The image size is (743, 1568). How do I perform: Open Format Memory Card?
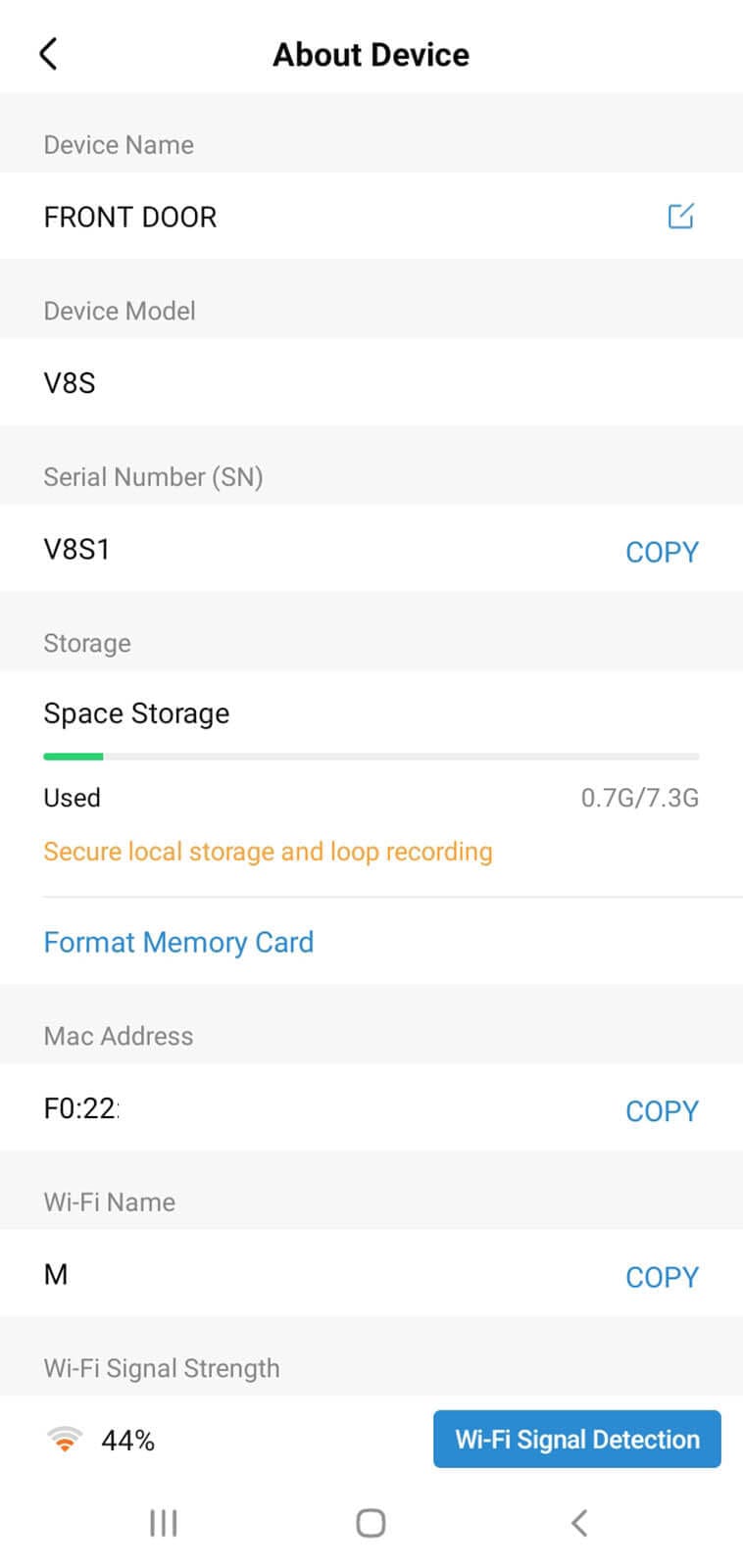(178, 942)
